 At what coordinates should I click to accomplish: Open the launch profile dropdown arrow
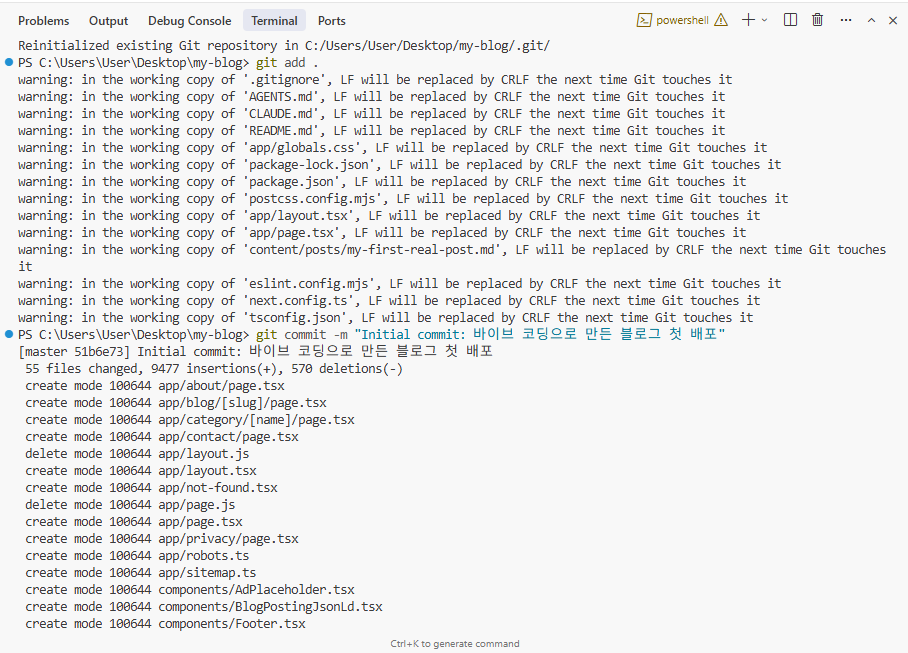point(765,20)
